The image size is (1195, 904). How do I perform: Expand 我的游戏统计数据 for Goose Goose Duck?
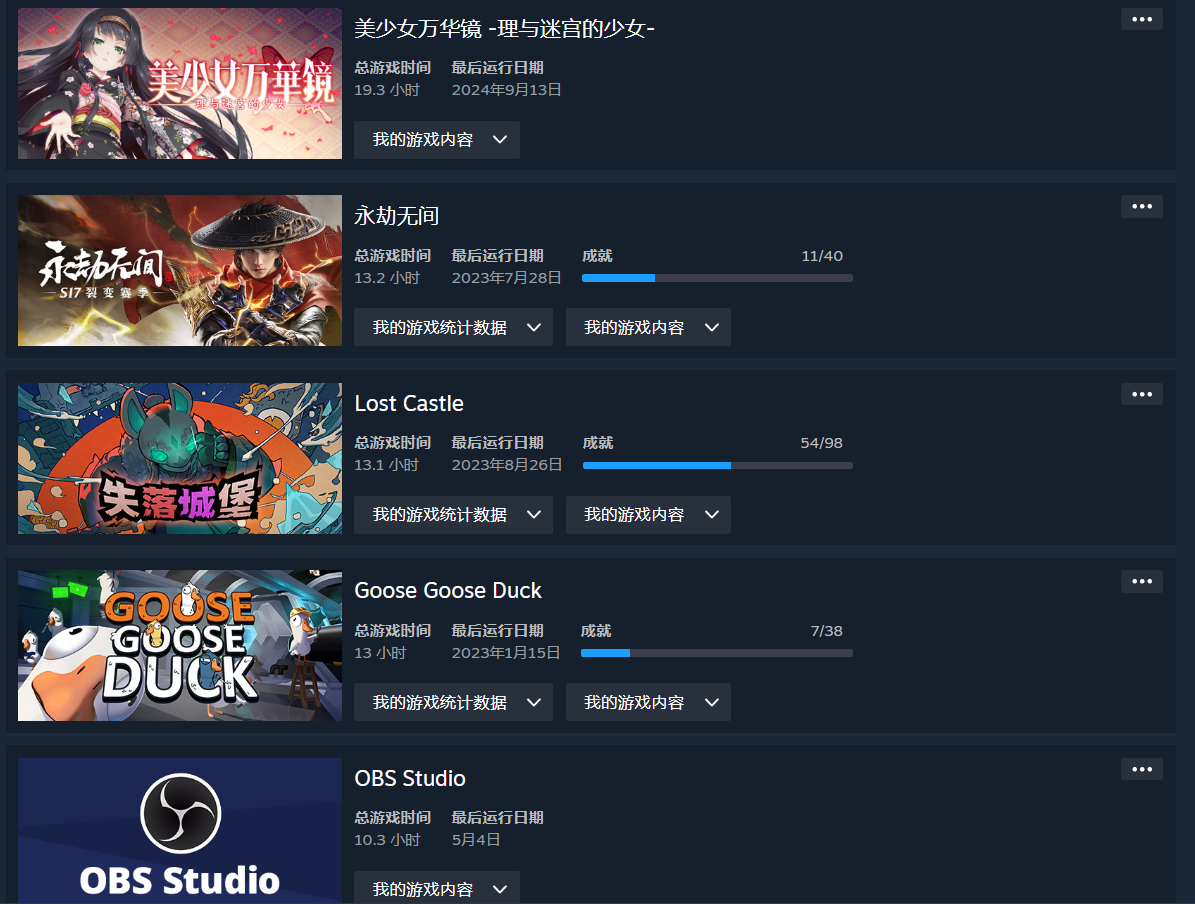453,702
